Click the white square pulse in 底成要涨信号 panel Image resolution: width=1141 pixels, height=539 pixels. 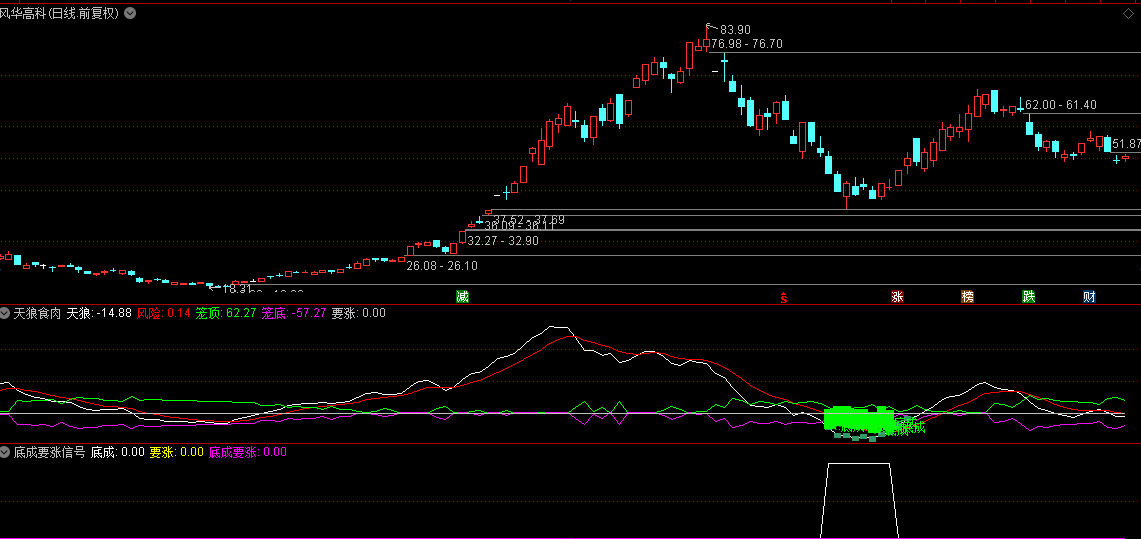[x=859, y=500]
